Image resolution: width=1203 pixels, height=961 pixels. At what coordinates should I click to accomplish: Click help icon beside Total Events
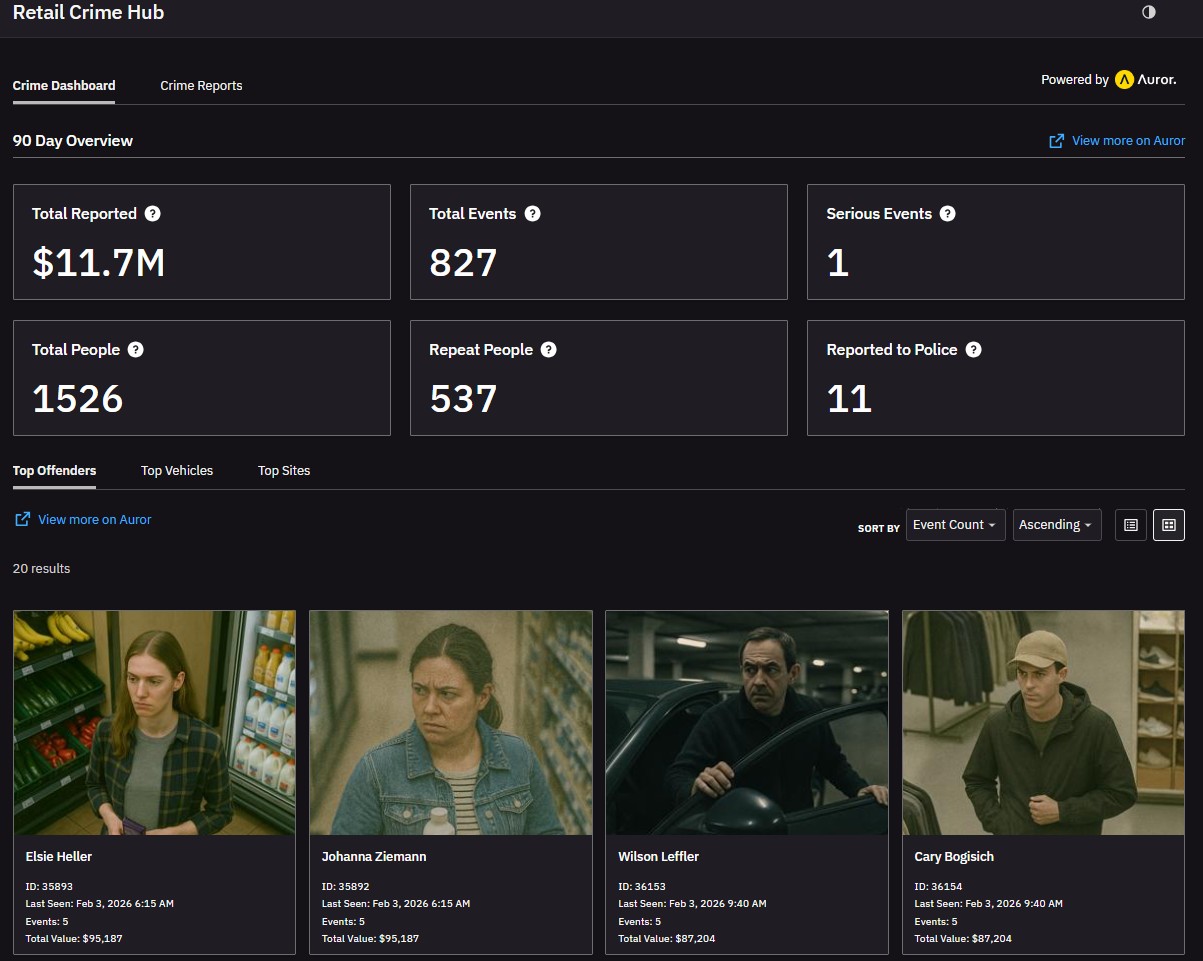point(532,213)
